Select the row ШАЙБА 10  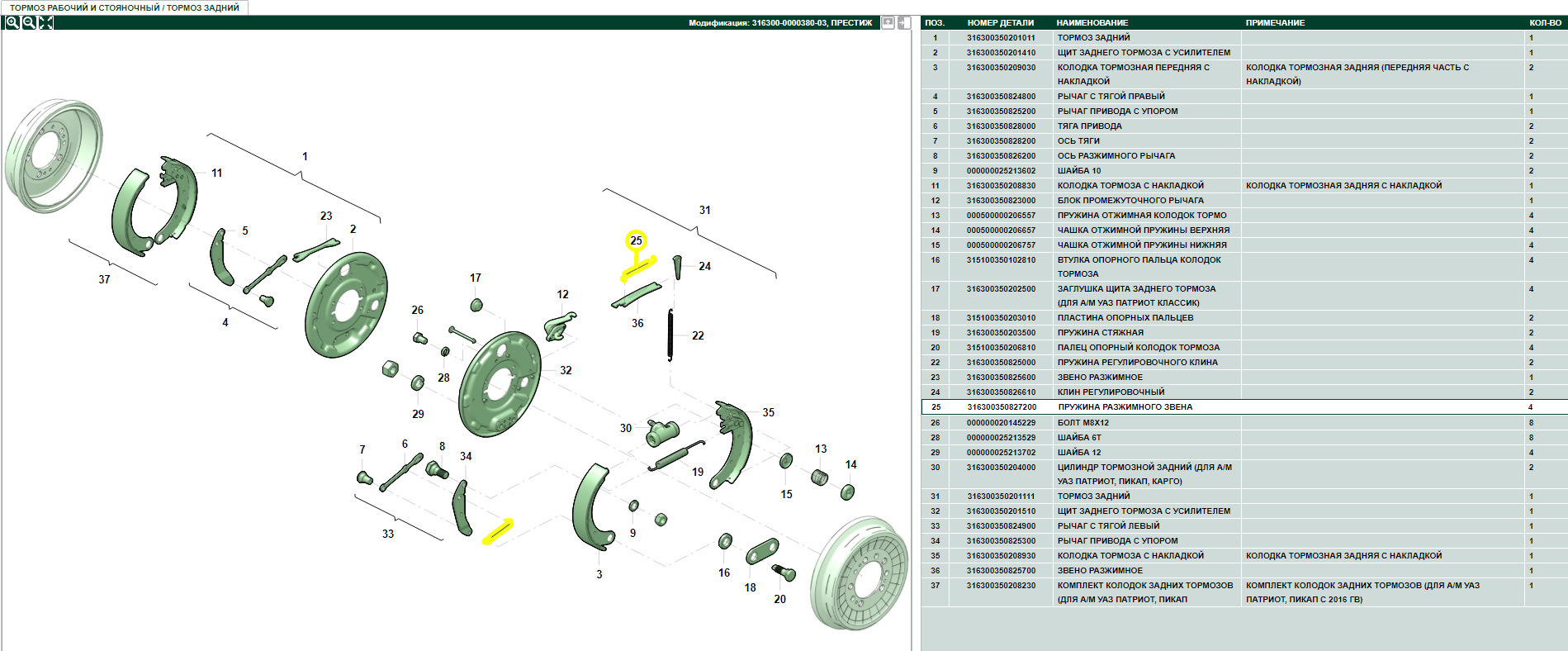(1244, 170)
